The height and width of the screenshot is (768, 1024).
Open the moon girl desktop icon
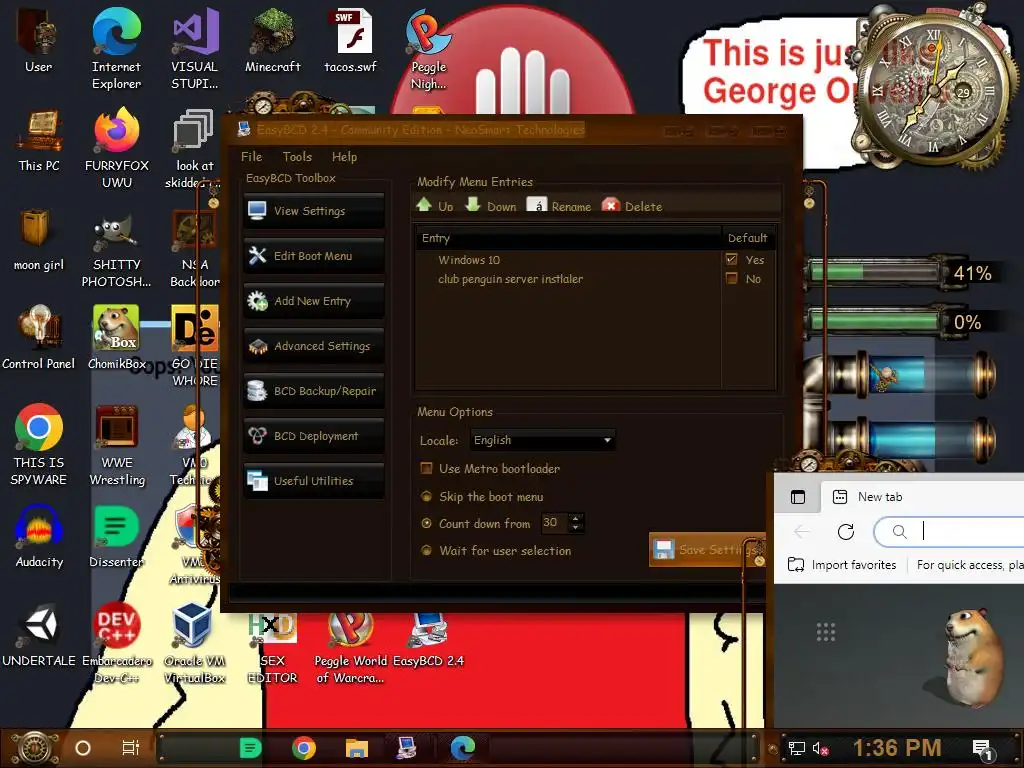click(39, 239)
